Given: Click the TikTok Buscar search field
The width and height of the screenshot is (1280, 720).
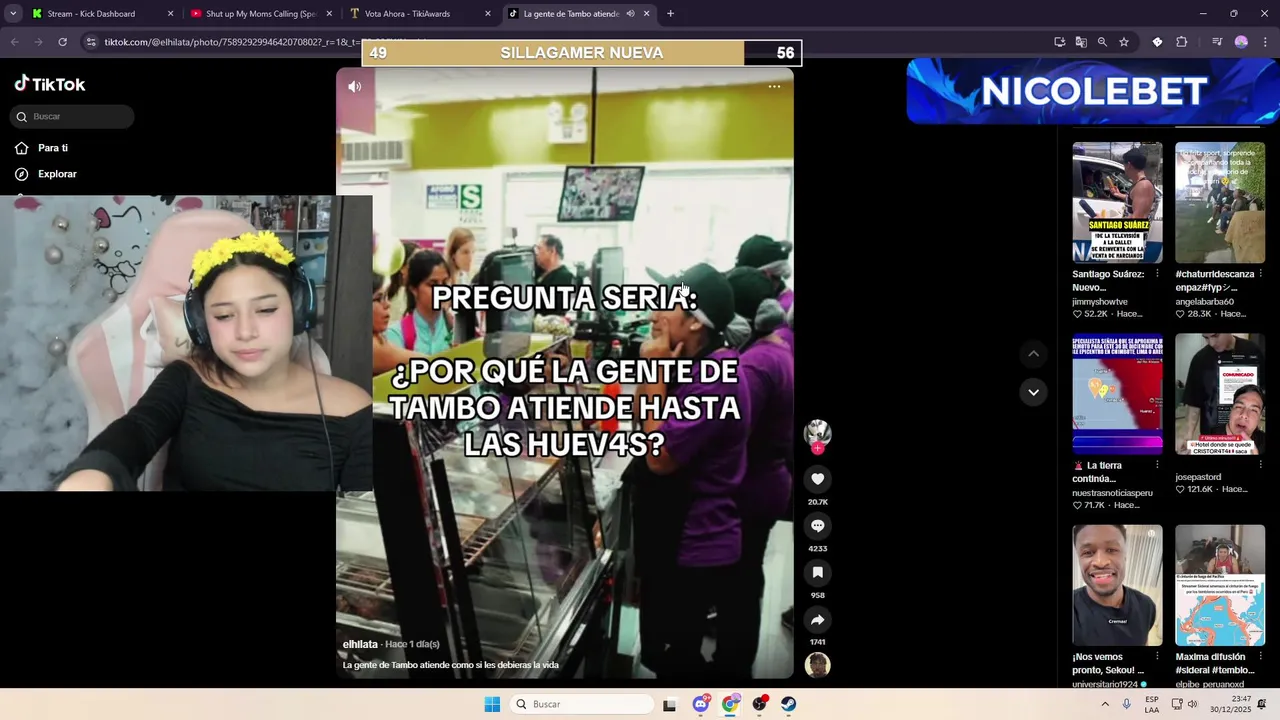Looking at the screenshot, I should [72, 117].
